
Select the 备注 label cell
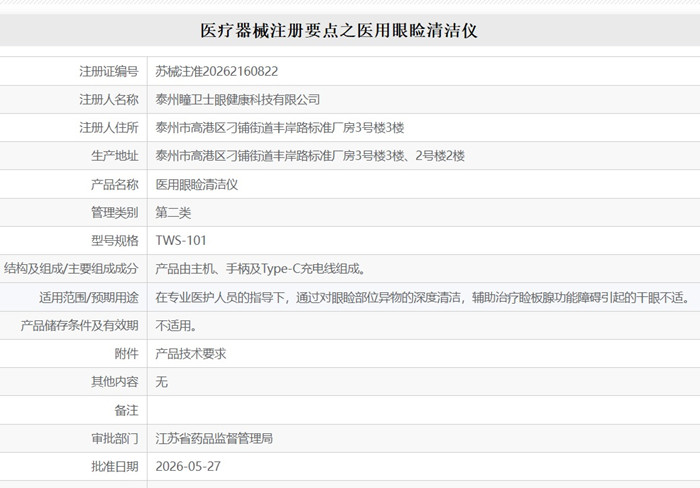(x=126, y=410)
